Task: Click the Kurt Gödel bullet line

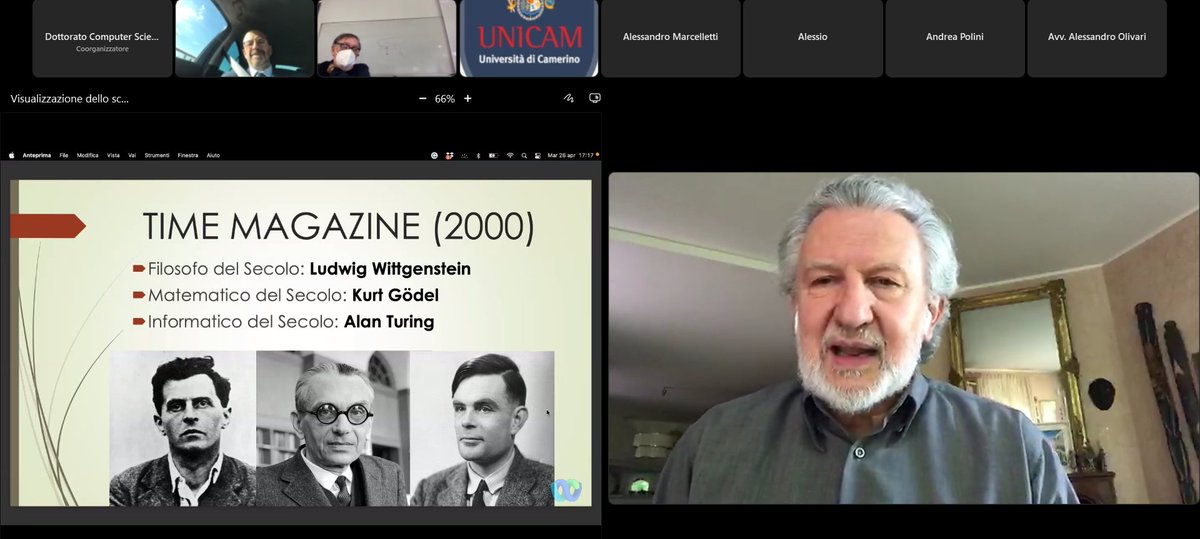Action: coord(285,296)
